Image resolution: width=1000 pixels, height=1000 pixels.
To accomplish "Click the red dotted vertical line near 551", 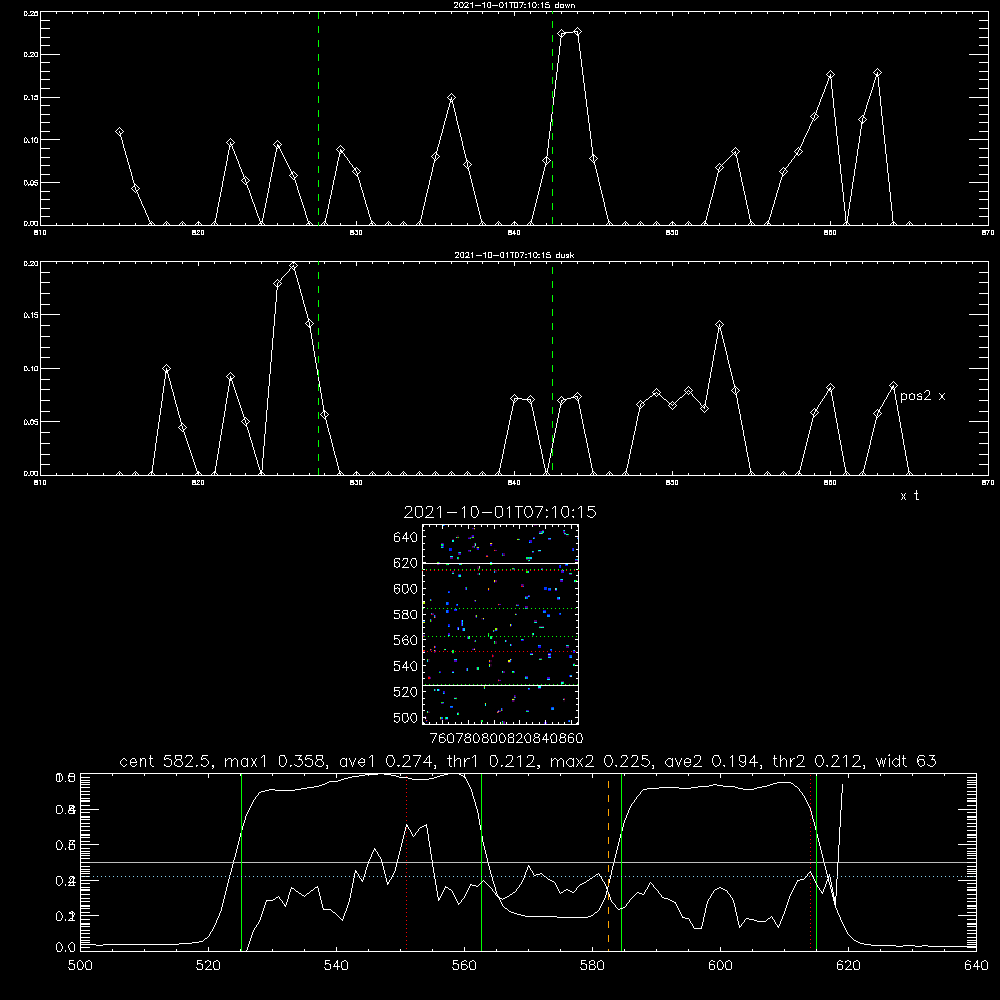I will 407,861.
